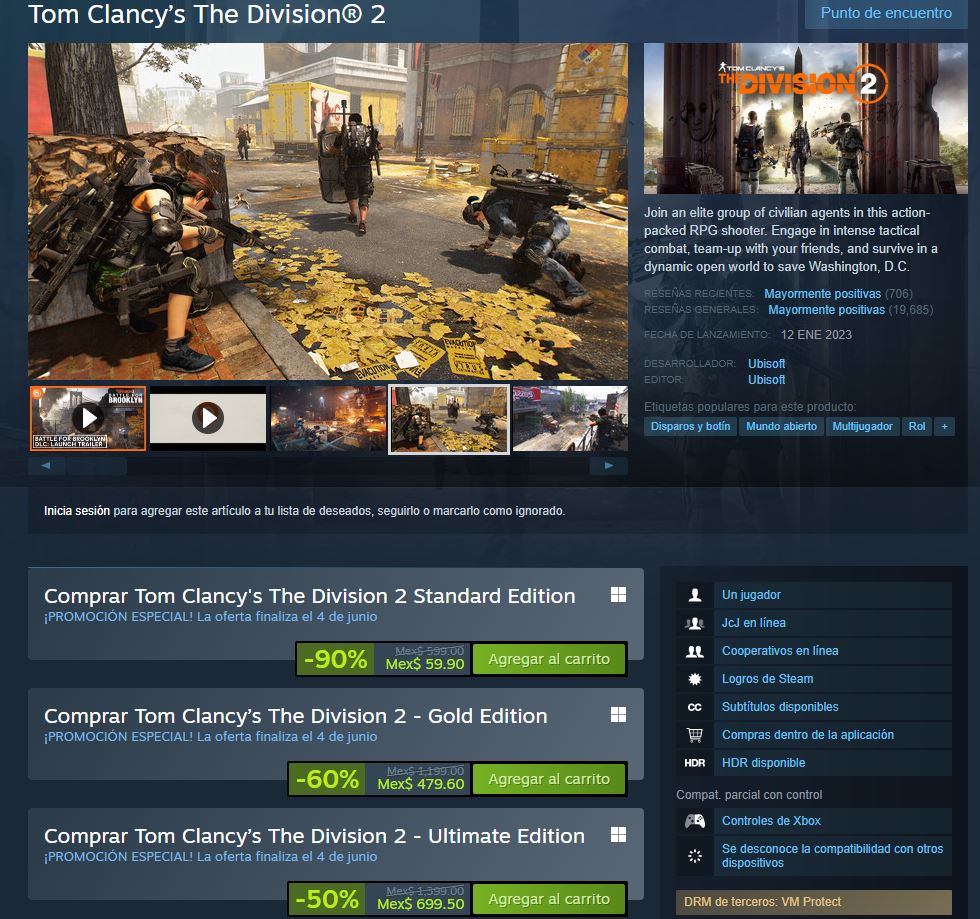This screenshot has height=919, width=980.
Task: Move the thumbnail strip scrollbar handle
Action: tap(97, 465)
